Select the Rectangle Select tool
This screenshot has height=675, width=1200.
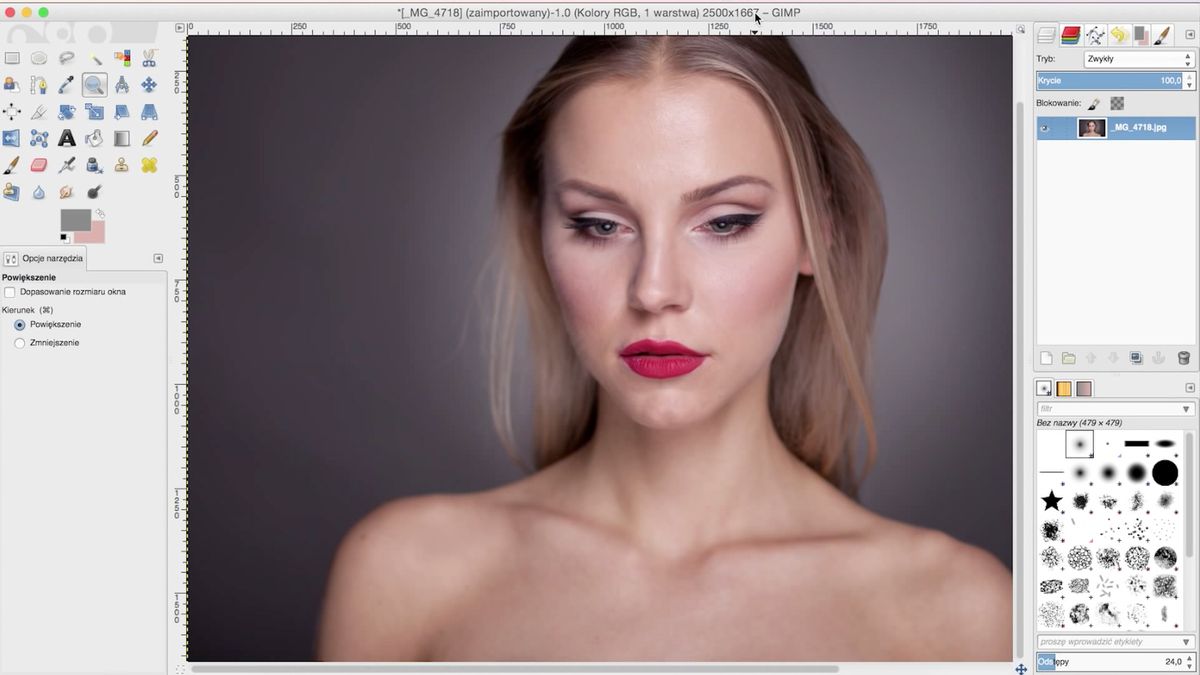(12, 58)
